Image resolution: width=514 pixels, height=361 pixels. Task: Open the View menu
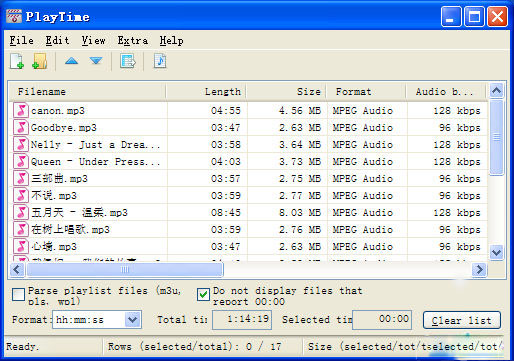[94, 41]
